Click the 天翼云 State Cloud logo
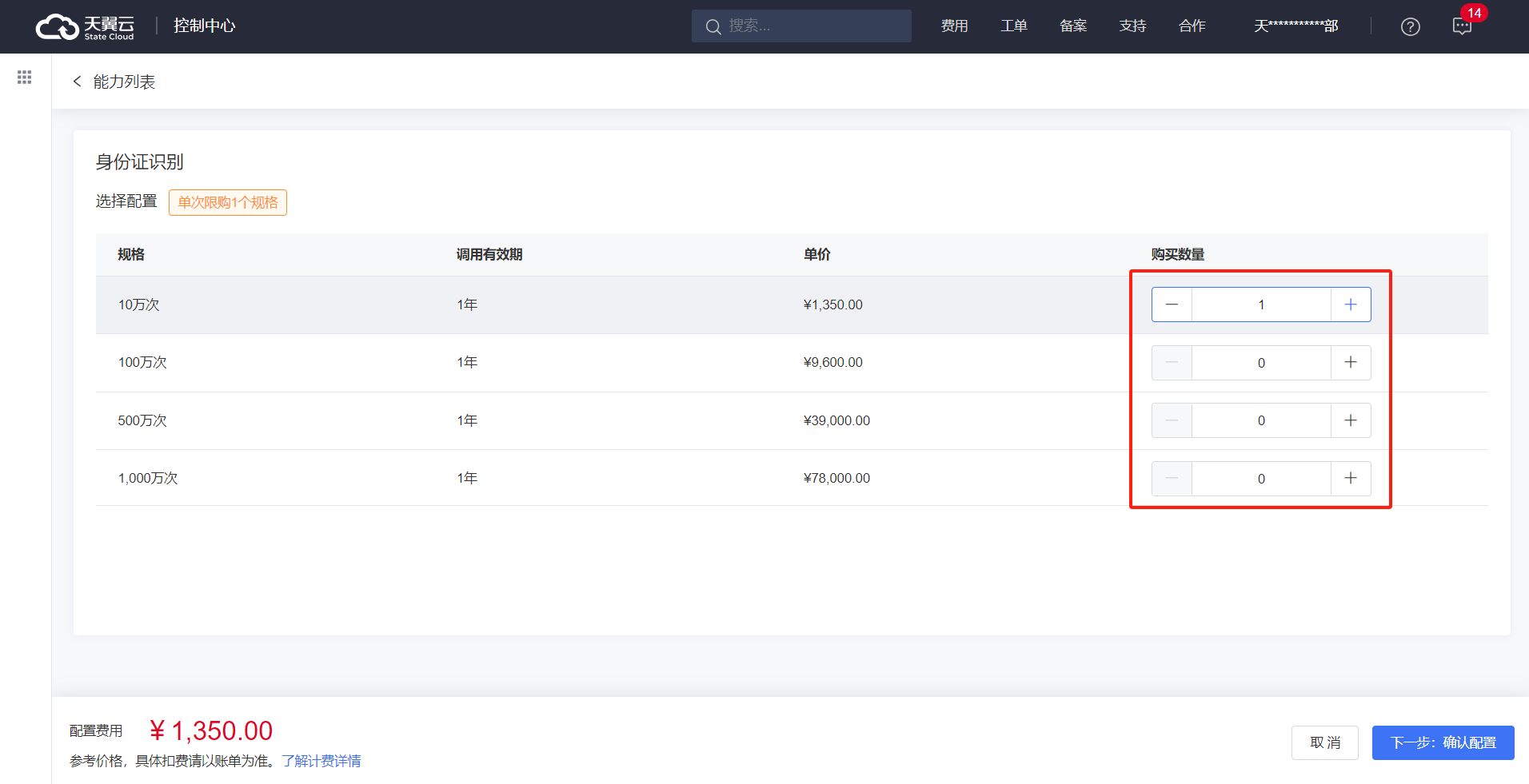 point(85,26)
